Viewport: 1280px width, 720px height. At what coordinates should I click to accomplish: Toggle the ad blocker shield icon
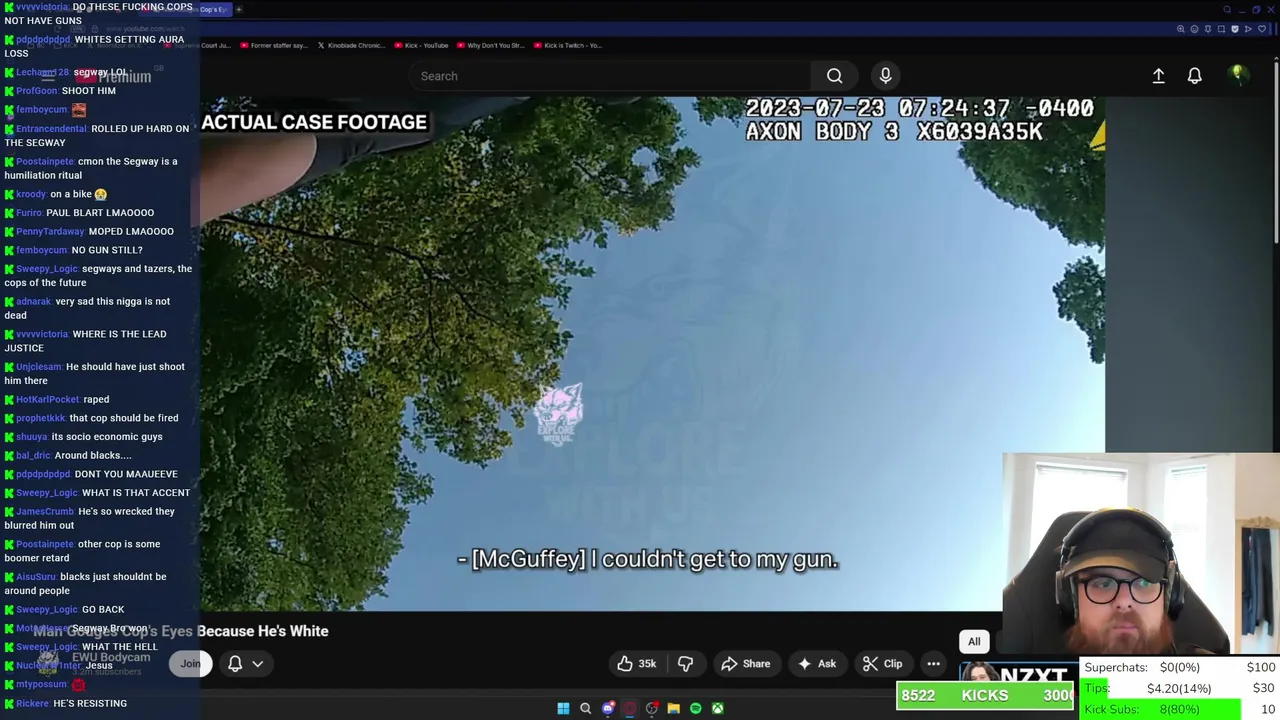(x=1235, y=29)
